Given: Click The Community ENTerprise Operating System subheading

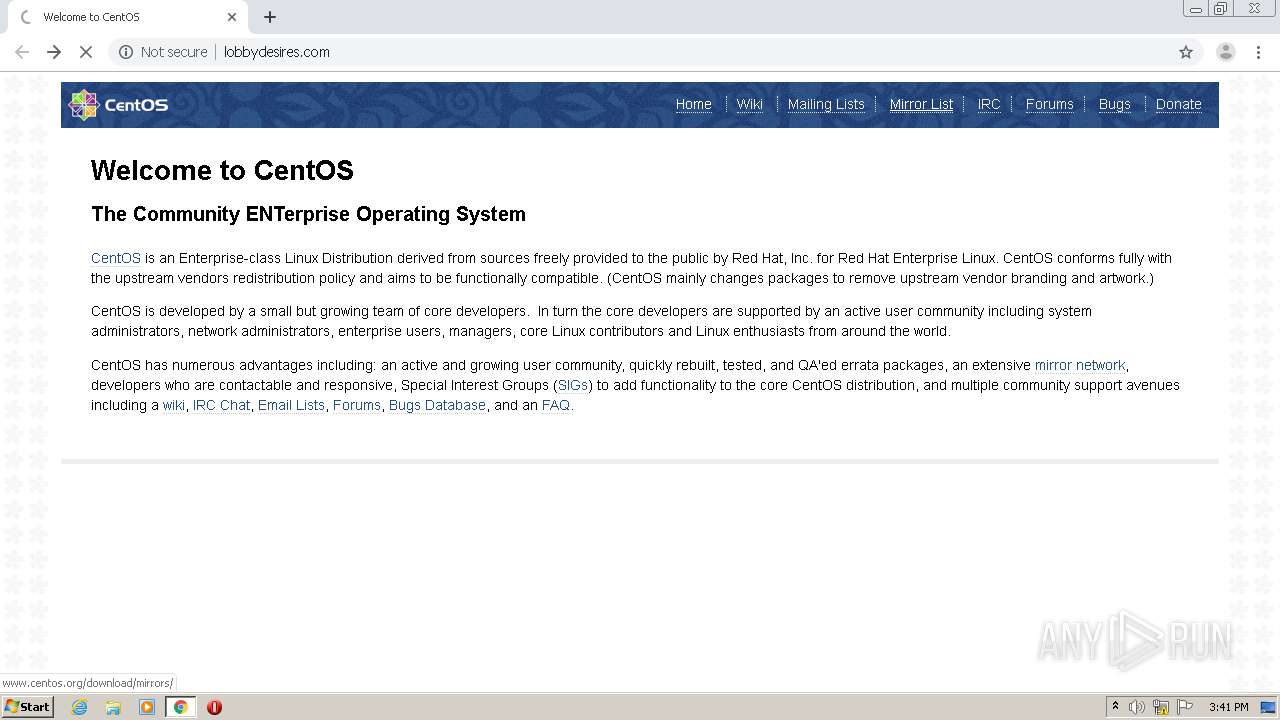Looking at the screenshot, I should [x=308, y=214].
